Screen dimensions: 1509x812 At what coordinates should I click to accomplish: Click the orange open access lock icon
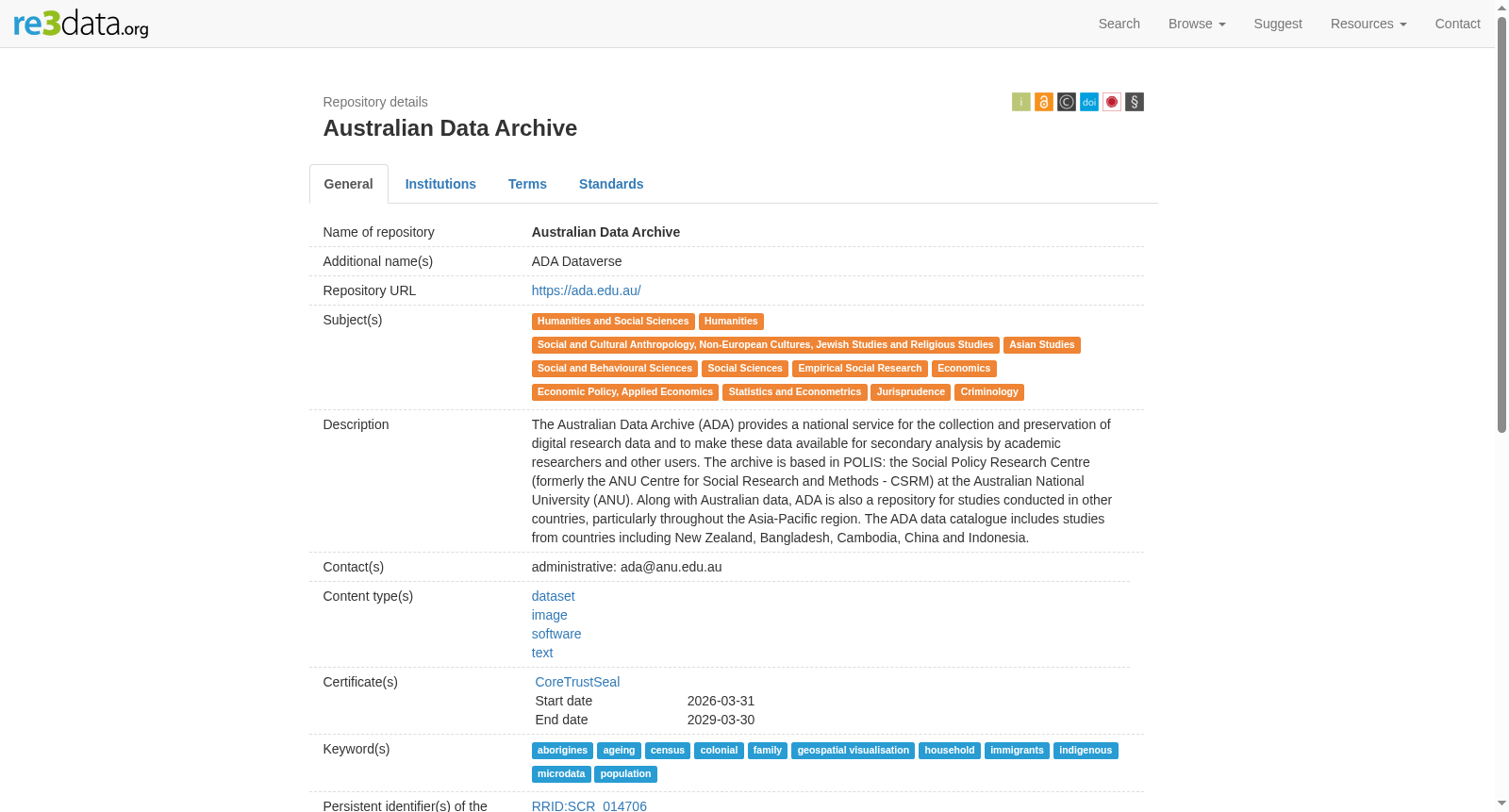click(x=1044, y=102)
